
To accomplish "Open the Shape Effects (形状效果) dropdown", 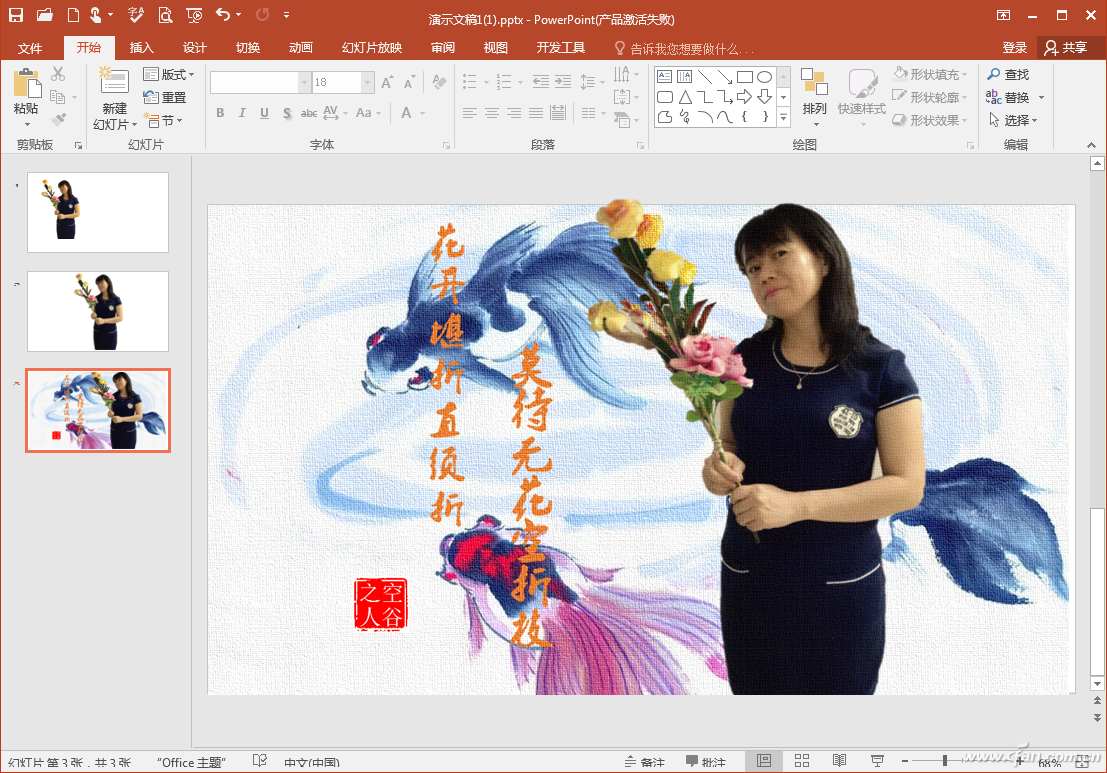I will tap(930, 120).
